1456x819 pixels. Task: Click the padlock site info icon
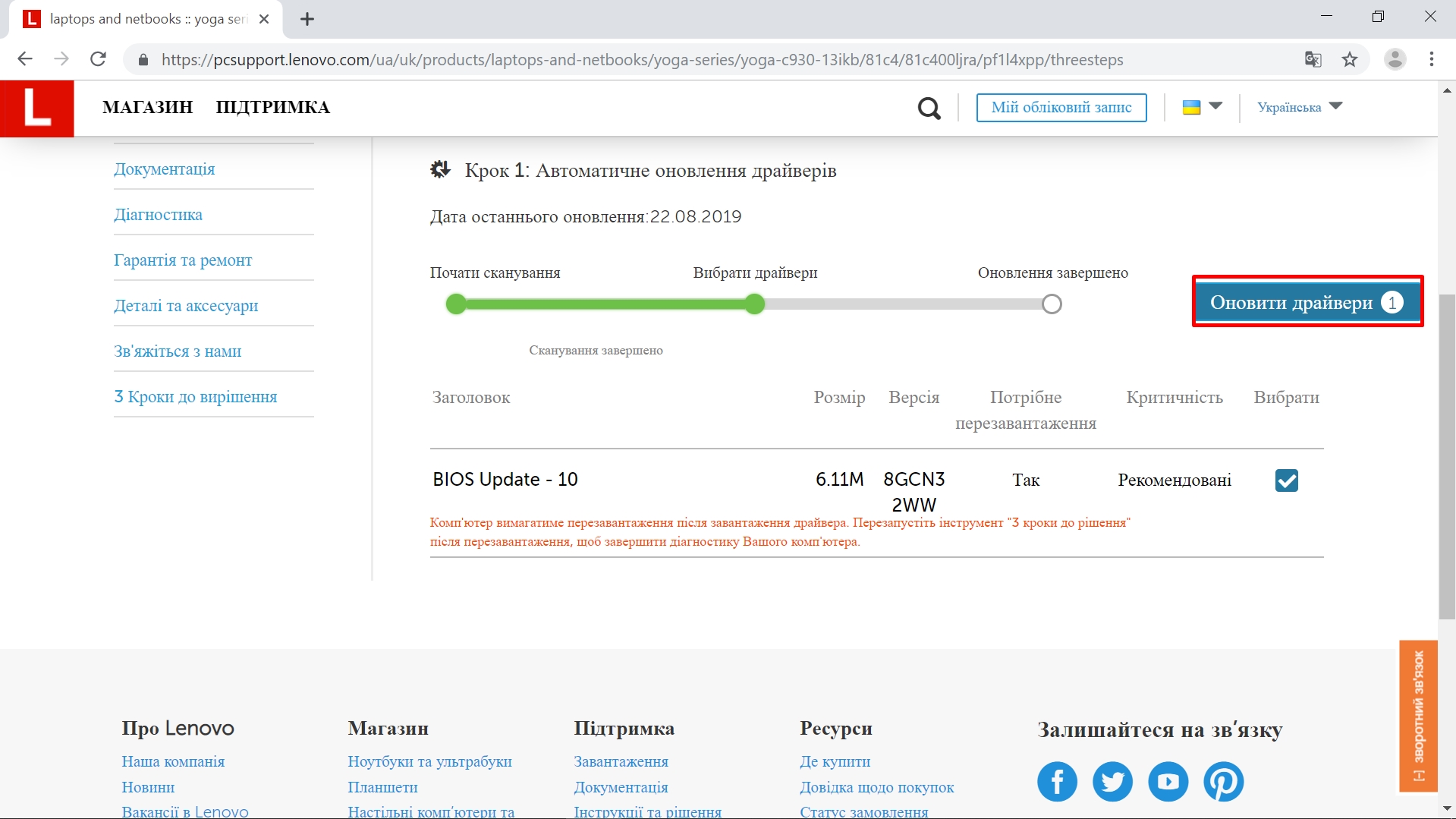click(x=143, y=59)
